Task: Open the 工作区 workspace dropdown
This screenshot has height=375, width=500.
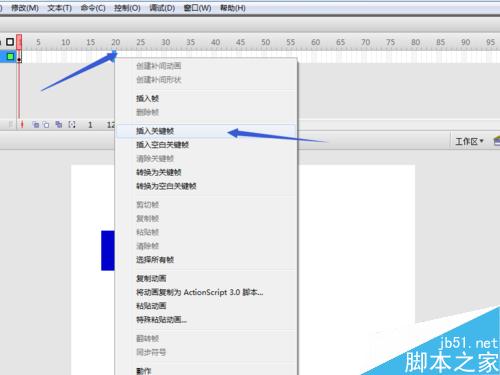Action: coord(469,141)
